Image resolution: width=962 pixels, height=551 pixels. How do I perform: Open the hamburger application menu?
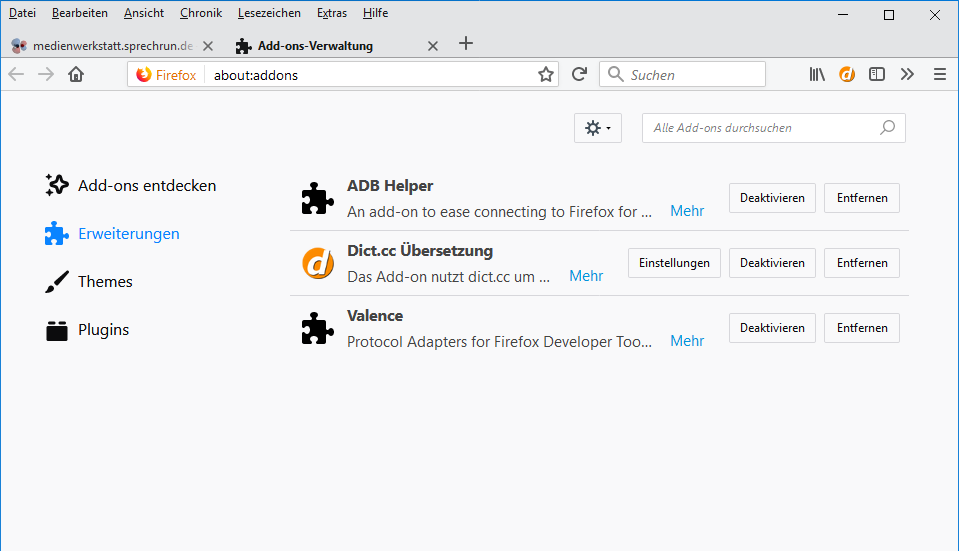[939, 74]
